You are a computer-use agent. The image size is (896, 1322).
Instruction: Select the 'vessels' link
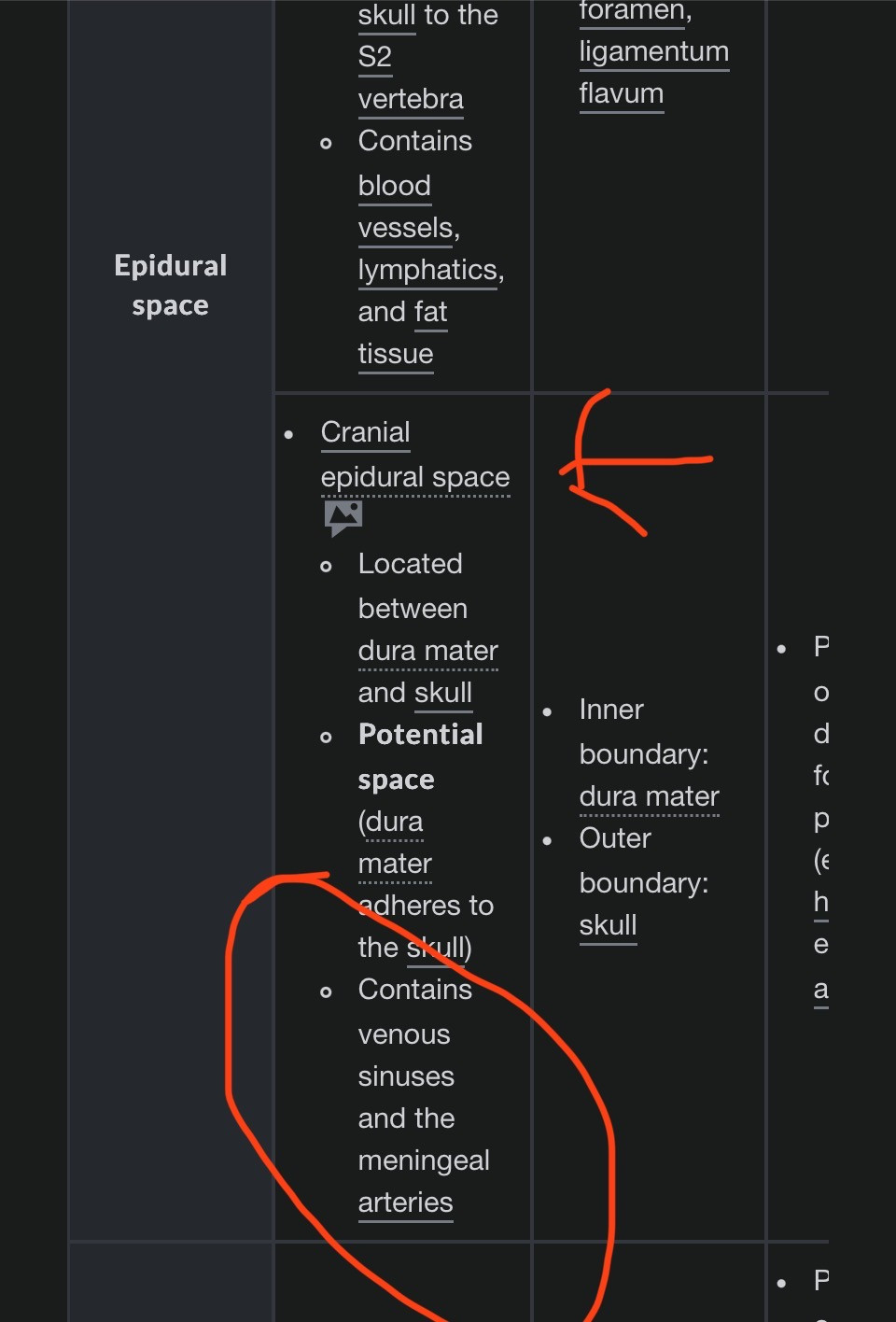[x=406, y=228]
